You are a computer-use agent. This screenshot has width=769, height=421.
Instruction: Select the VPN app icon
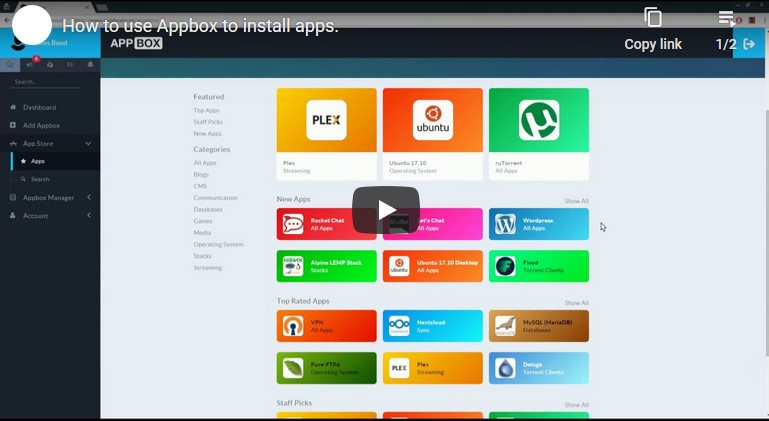point(293,326)
